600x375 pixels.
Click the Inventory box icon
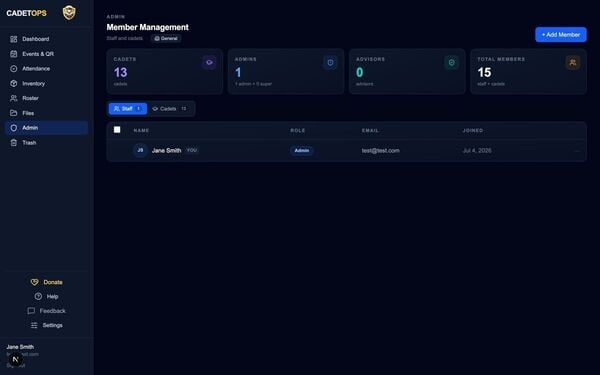tap(14, 83)
